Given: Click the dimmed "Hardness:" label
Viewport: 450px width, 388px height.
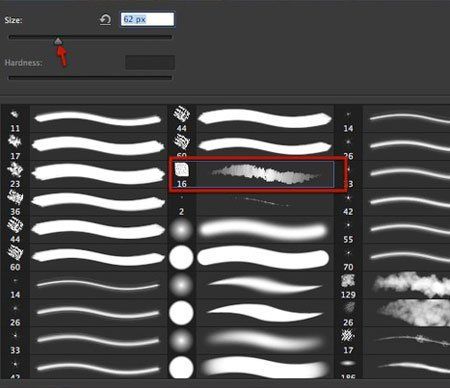Looking at the screenshot, I should 23,63.
